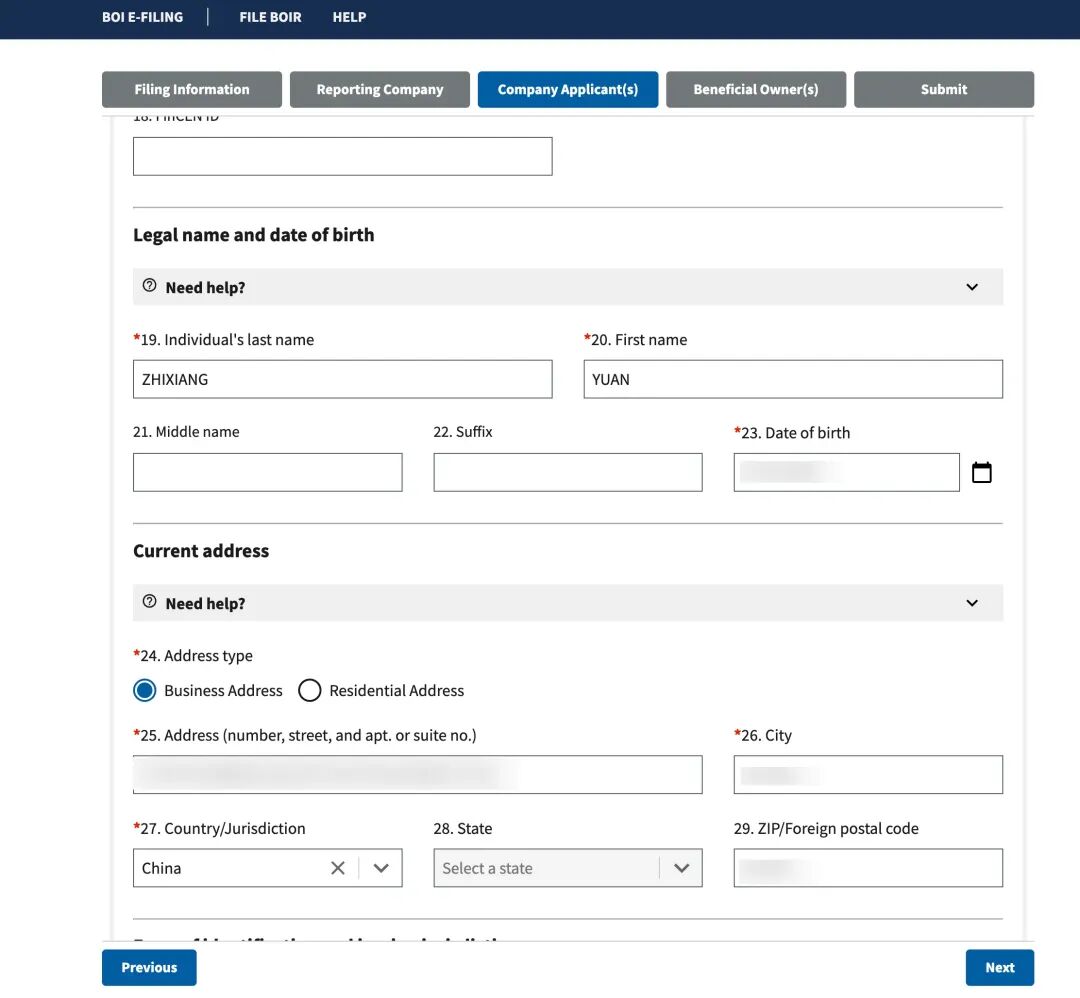Click help icon in Current address section
This screenshot has width=1080, height=998.
point(150,602)
